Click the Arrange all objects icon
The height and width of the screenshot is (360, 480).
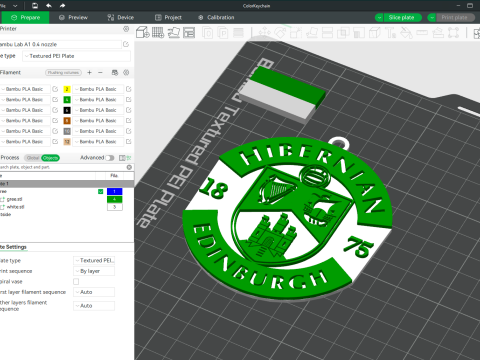pos(189,33)
